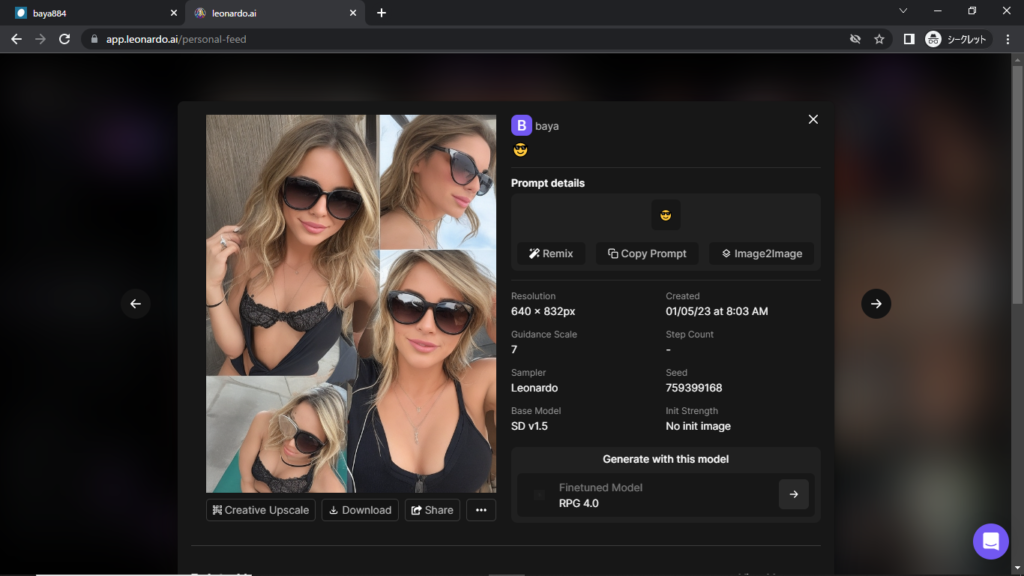Share this generated image
The image size is (1024, 576).
[432, 510]
